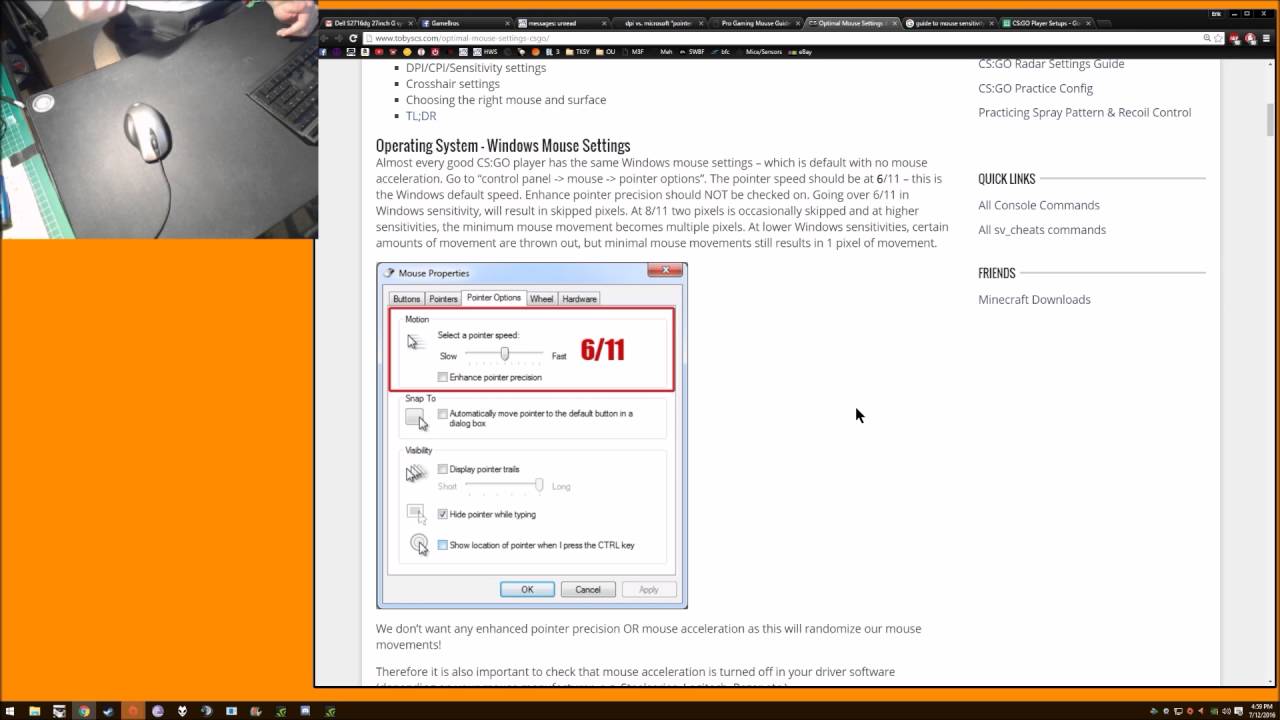Open the Action Center notifications icon

(x=1239, y=711)
